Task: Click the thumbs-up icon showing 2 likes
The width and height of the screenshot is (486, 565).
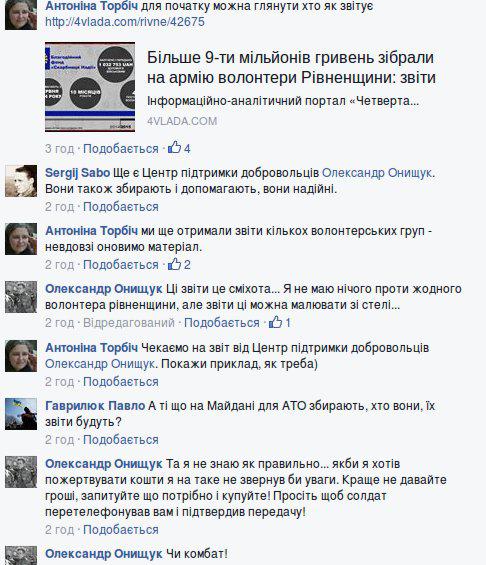Action: pyautogui.click(x=175, y=264)
